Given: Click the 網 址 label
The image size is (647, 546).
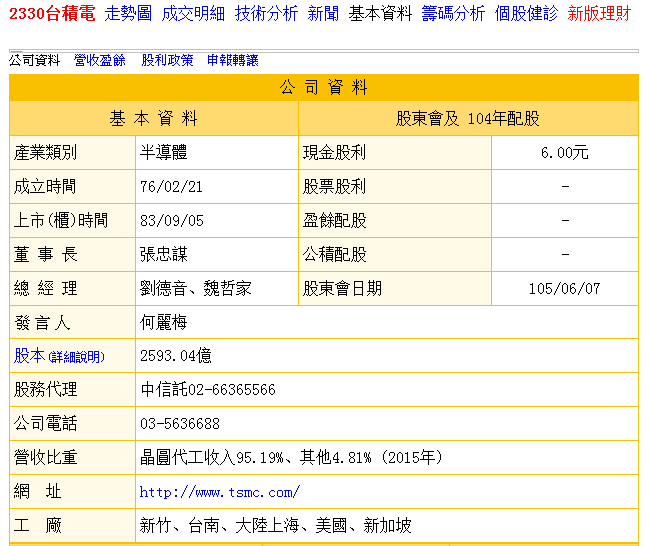Looking at the screenshot, I should (38, 492).
